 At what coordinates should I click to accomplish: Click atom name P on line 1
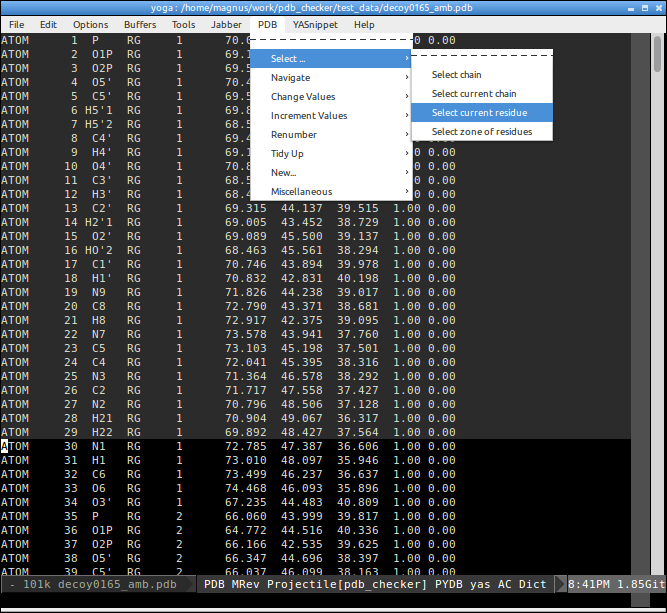click(95, 40)
